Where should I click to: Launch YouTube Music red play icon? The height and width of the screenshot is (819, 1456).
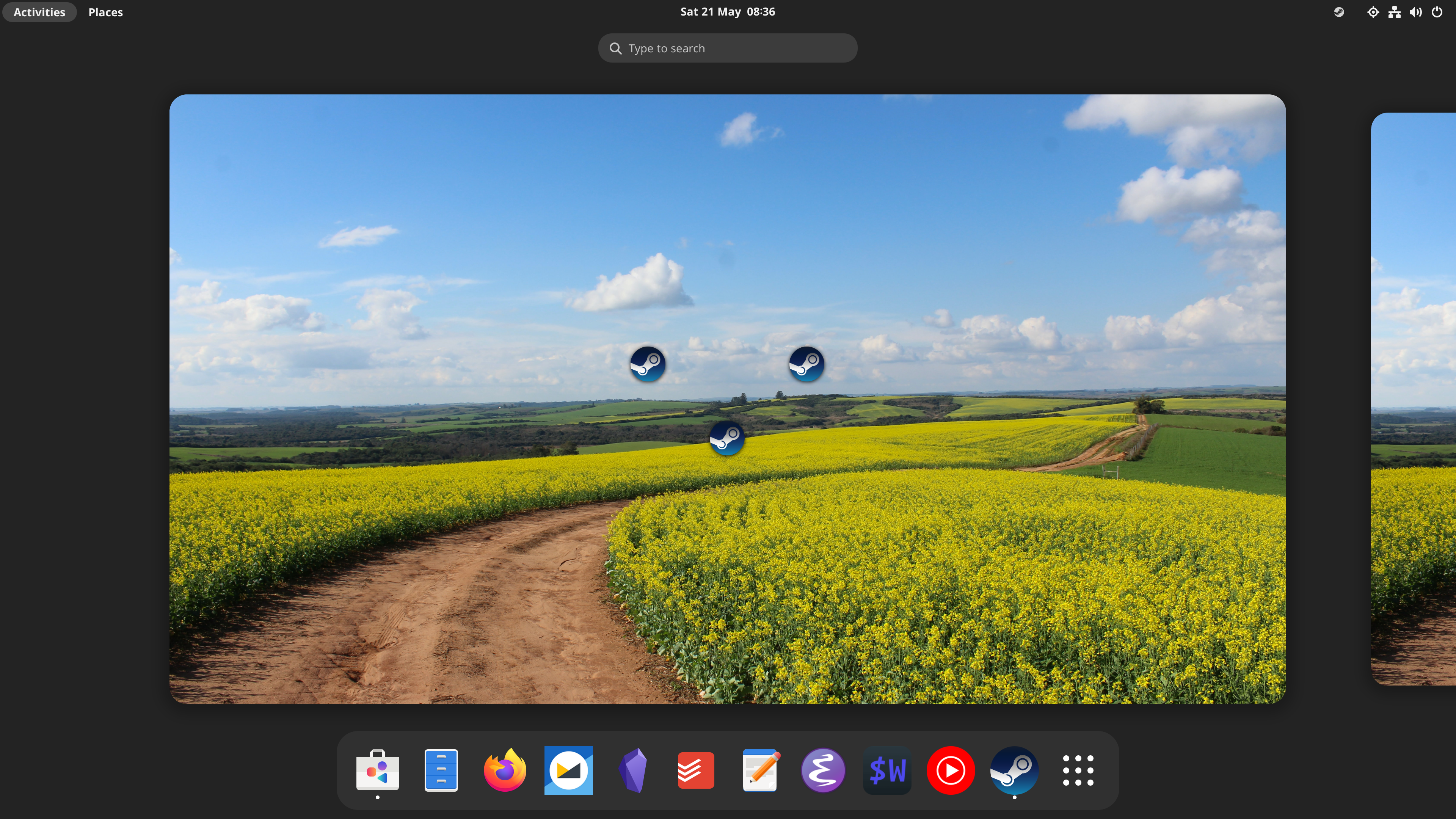[951, 770]
